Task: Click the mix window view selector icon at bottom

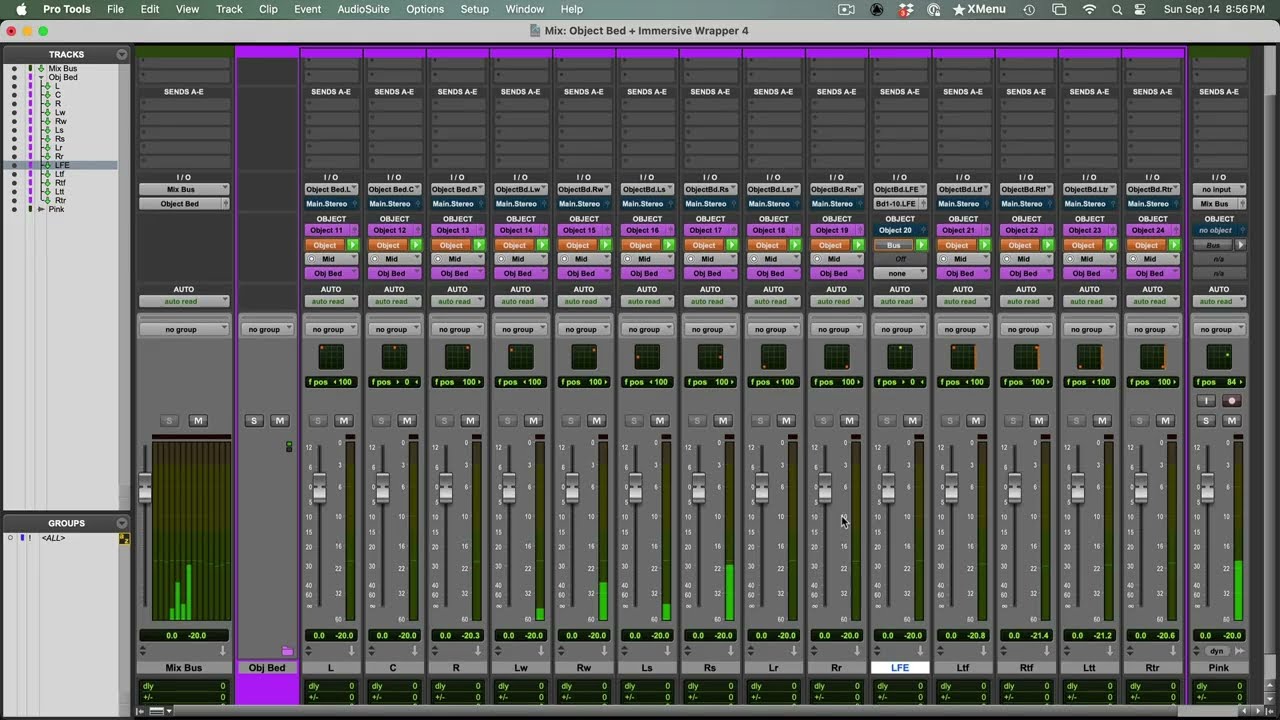Action: (156, 711)
